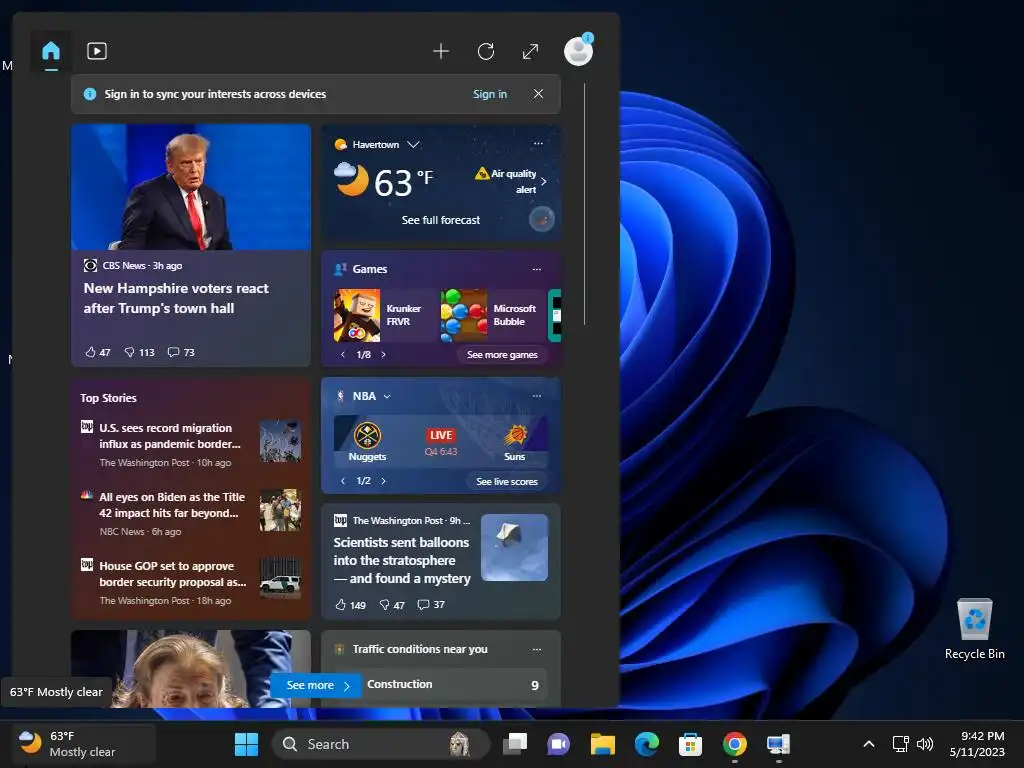The image size is (1024, 768).
Task: Add a widget with the plus icon
Action: point(441,51)
